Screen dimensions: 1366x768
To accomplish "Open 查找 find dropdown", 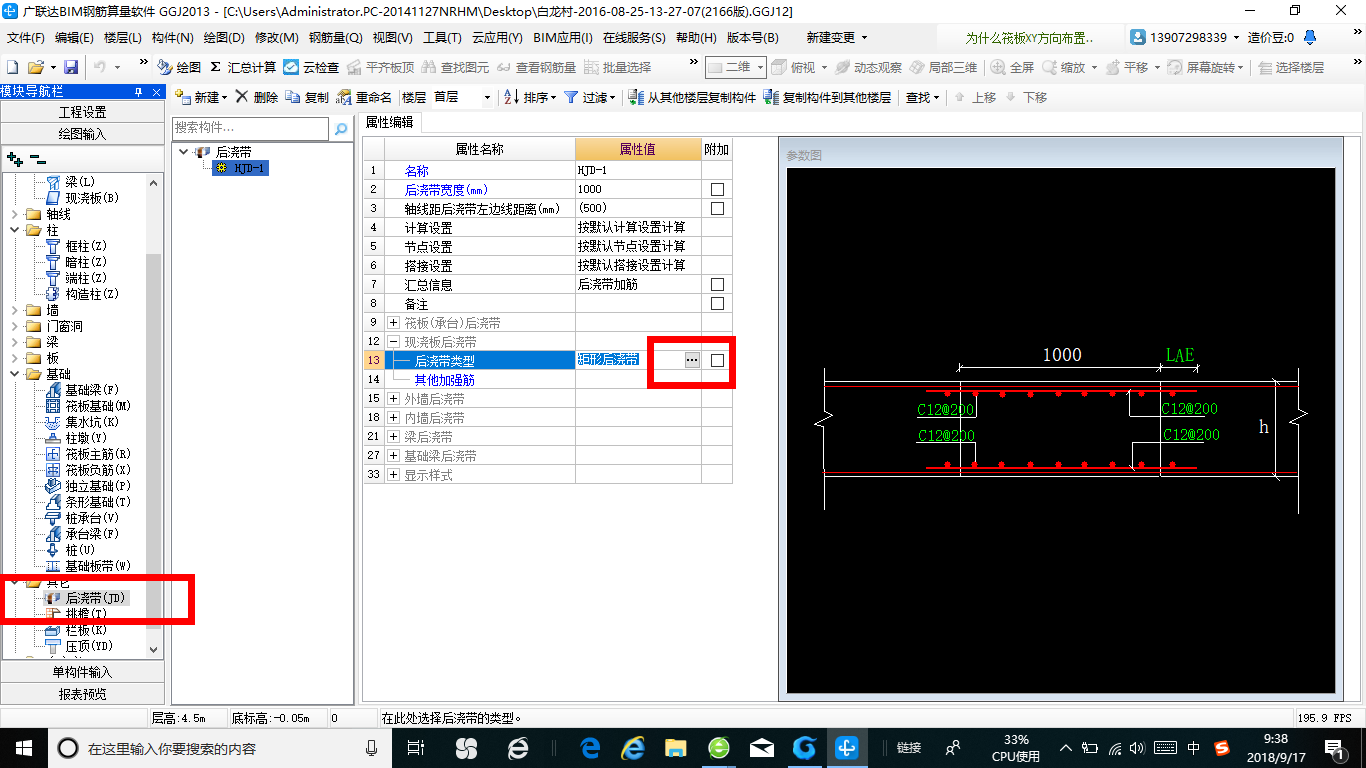I will pyautogui.click(x=923, y=97).
